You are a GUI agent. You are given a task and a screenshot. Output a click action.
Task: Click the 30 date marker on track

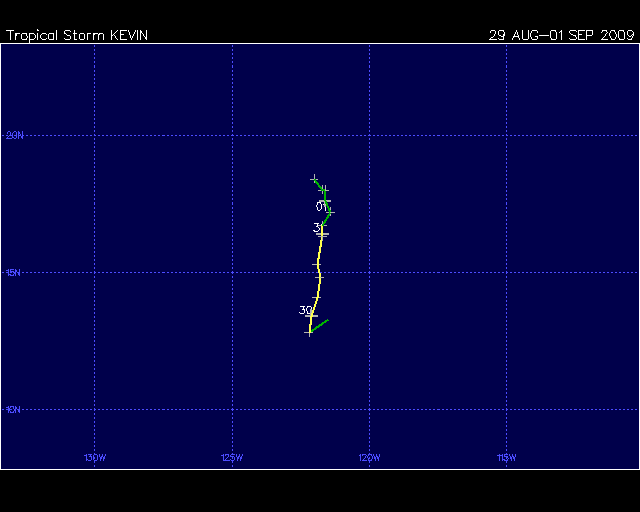coord(306,311)
